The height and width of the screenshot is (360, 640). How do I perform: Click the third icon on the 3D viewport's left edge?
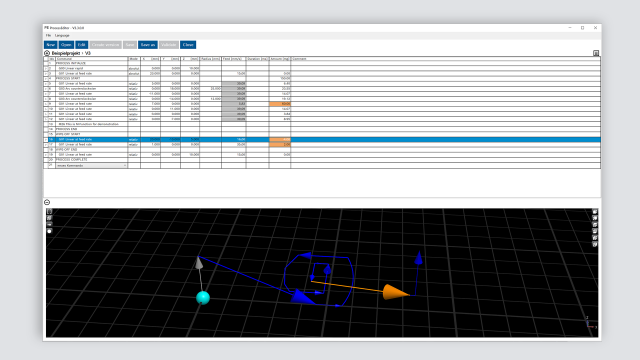click(x=49, y=224)
